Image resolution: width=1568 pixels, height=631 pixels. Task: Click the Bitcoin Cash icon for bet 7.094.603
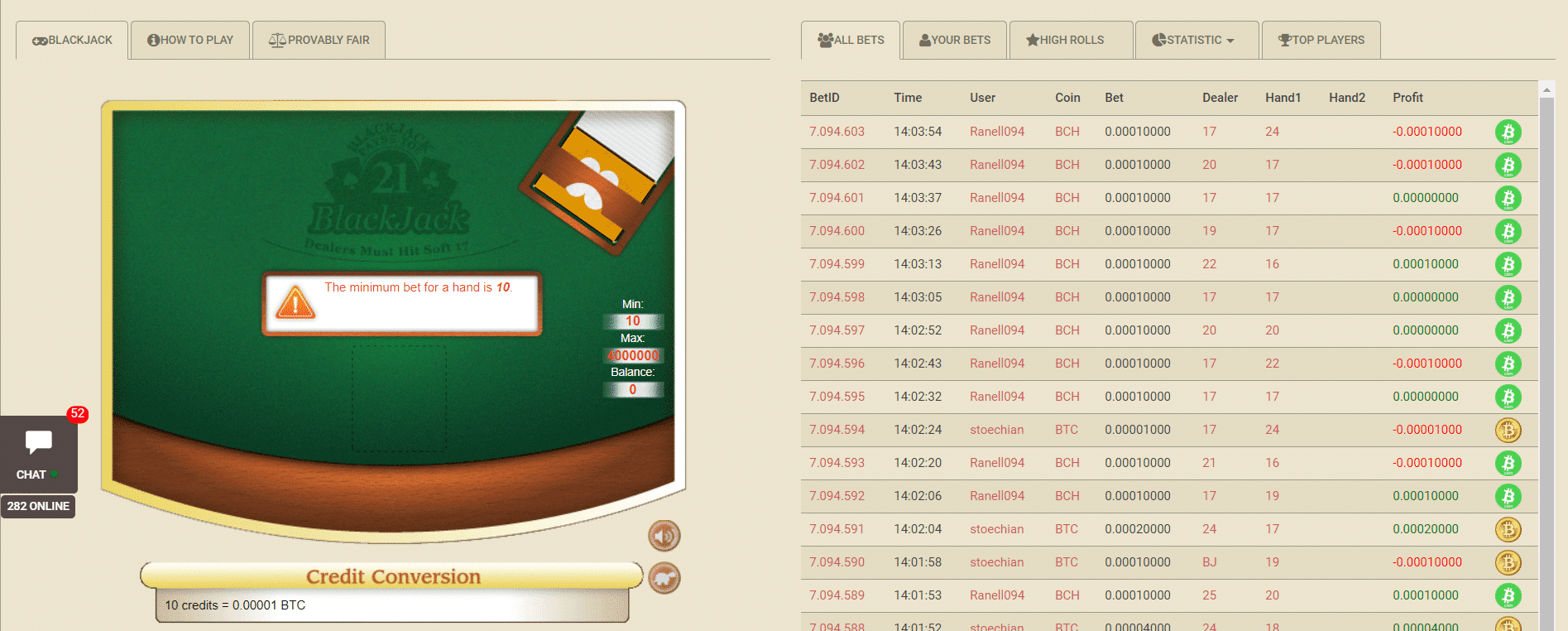pyautogui.click(x=1508, y=132)
